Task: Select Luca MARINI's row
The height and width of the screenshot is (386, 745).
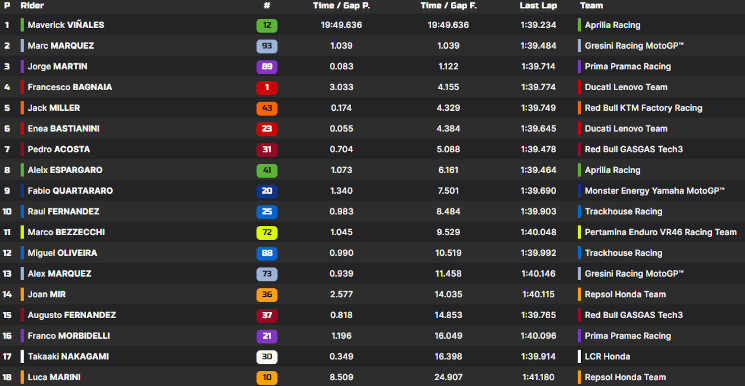Action: tap(372, 377)
